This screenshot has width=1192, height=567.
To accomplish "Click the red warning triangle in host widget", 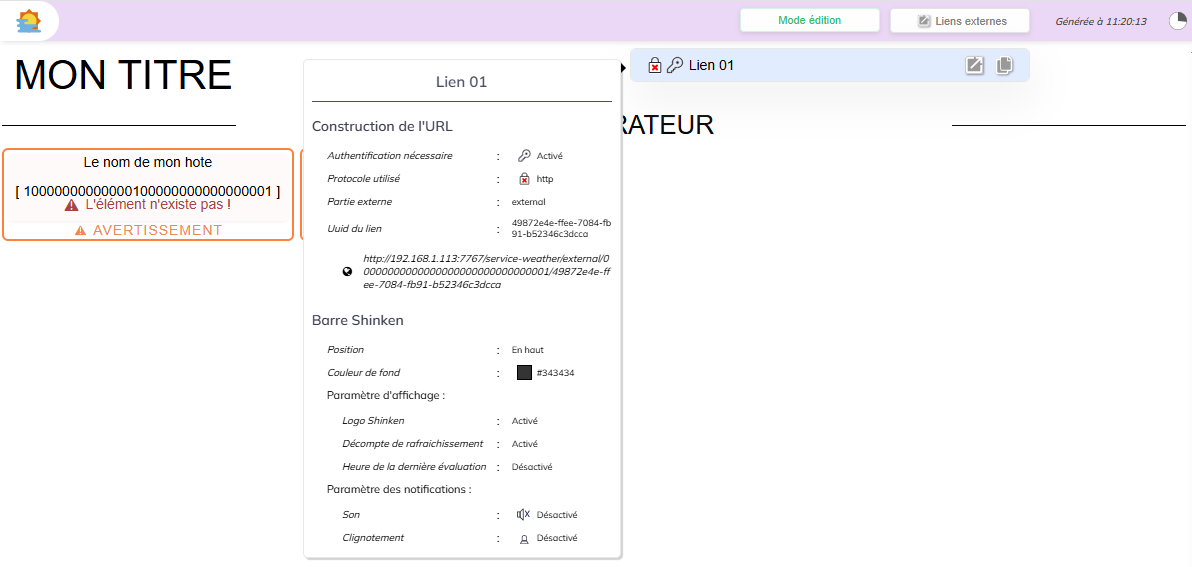I will [x=72, y=205].
